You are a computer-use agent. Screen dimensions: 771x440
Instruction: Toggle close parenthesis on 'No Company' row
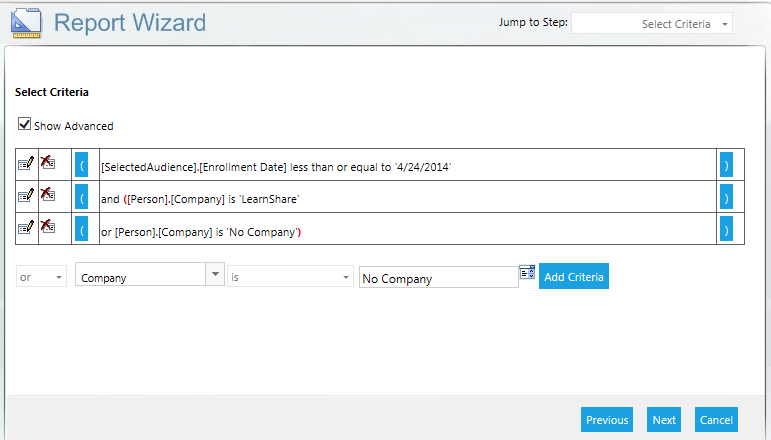coord(726,230)
